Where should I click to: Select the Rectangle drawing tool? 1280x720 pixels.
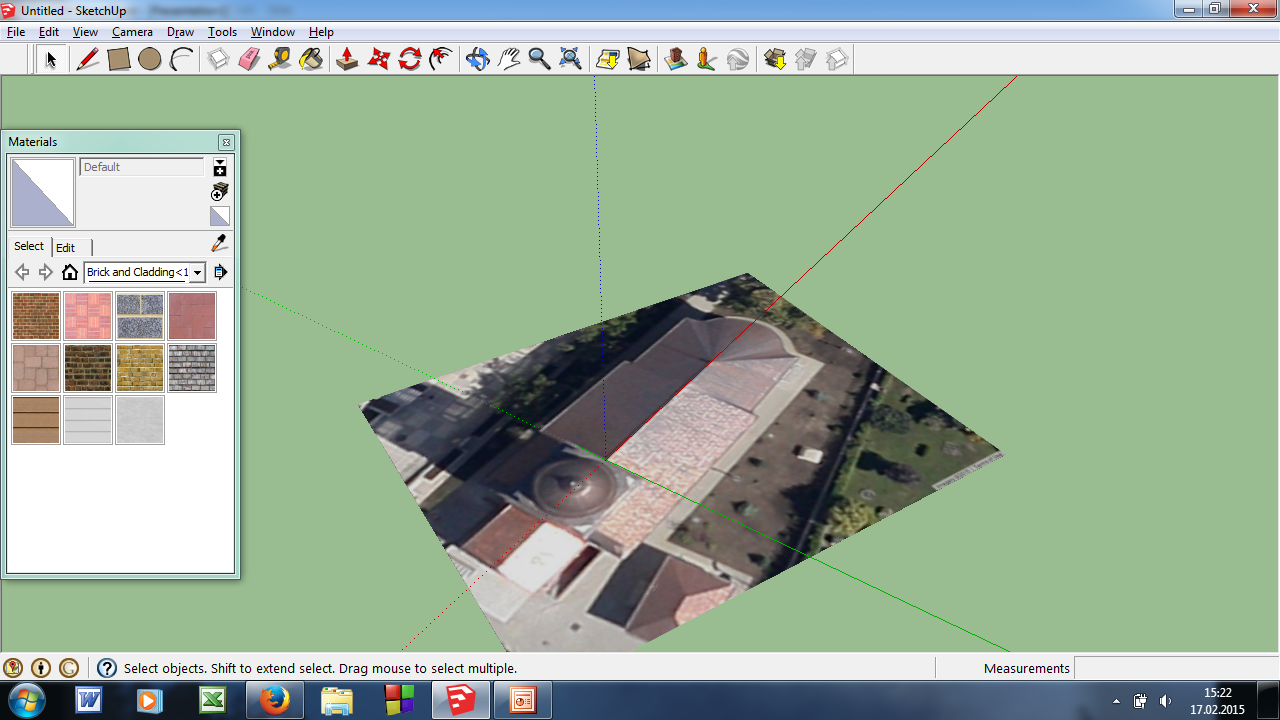(119, 60)
